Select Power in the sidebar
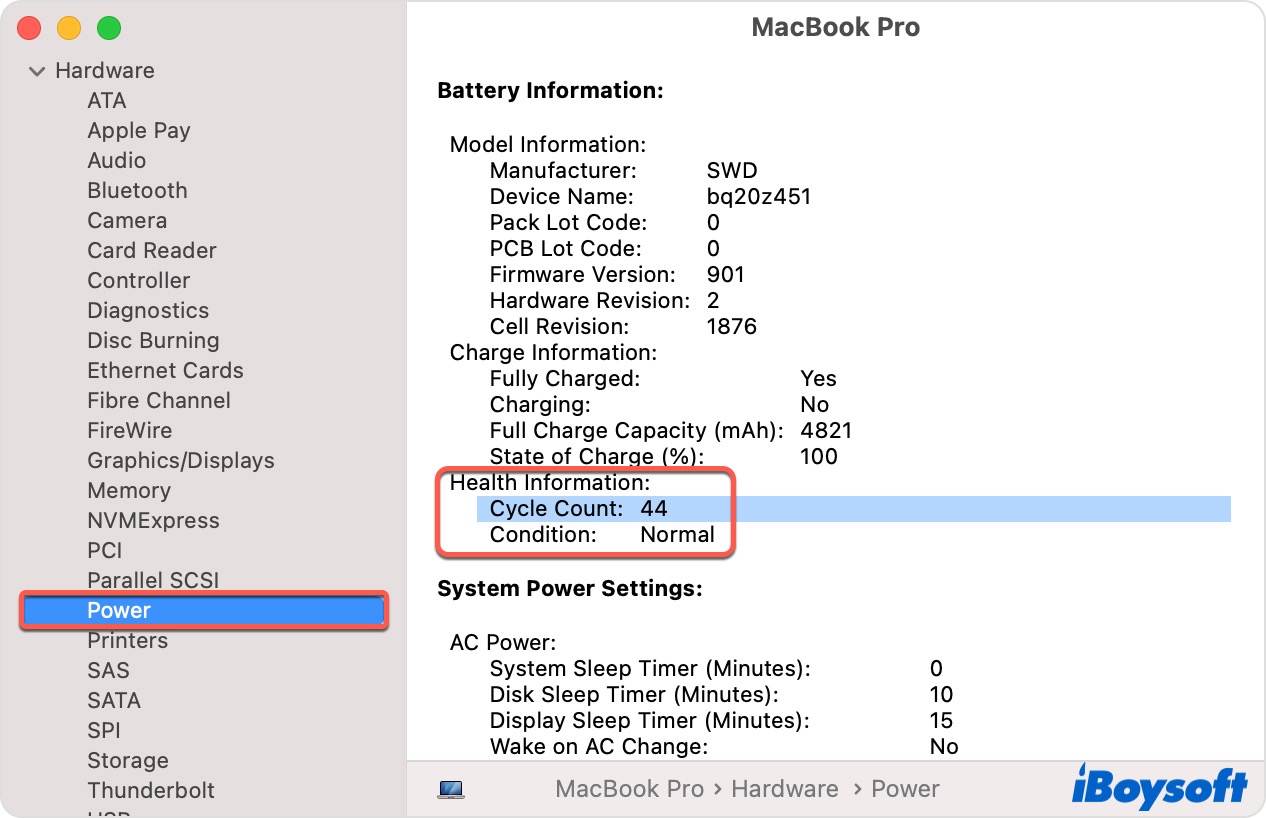 pos(119,611)
